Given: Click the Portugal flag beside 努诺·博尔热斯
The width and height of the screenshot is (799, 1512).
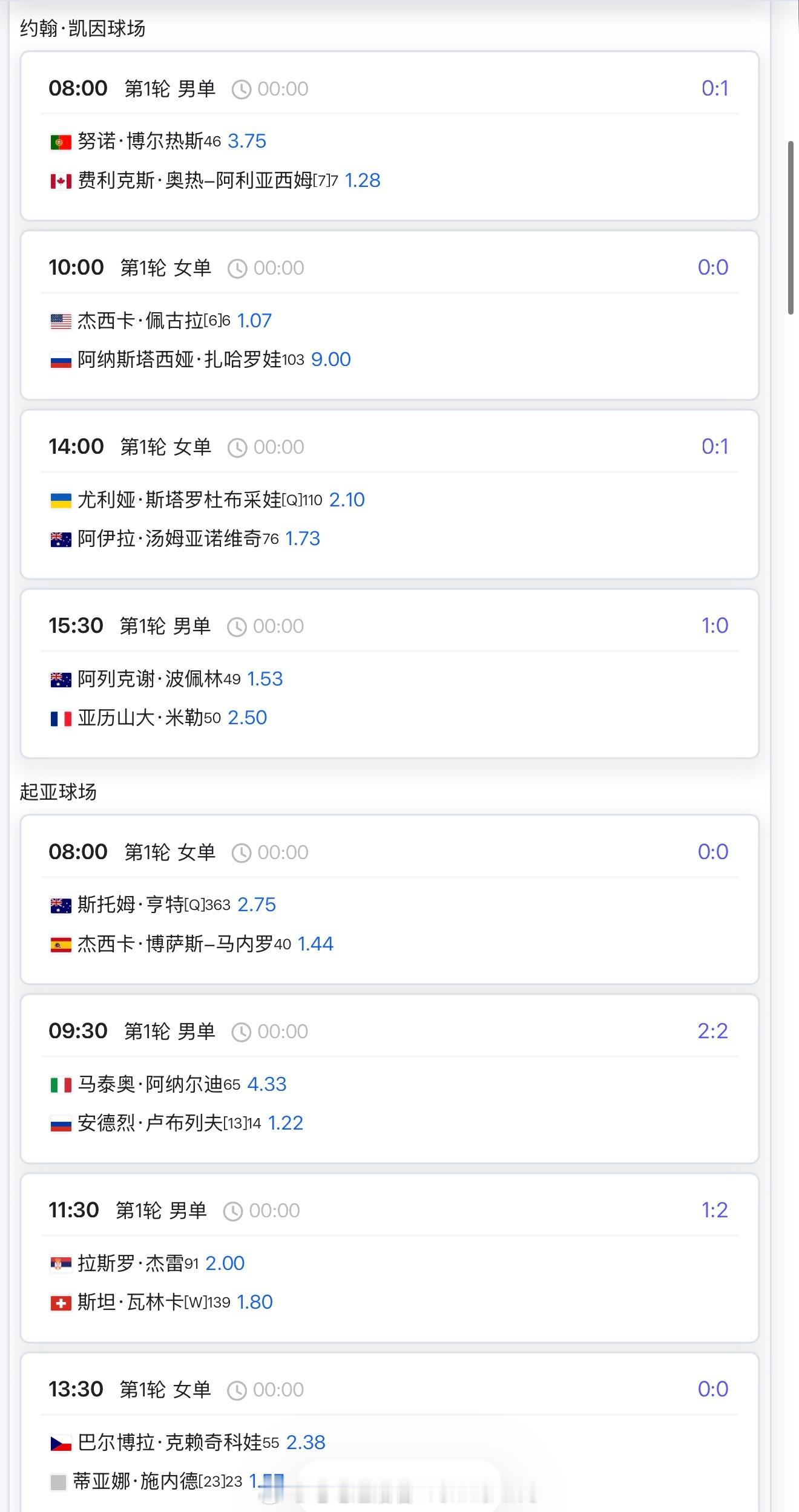Looking at the screenshot, I should point(61,142).
